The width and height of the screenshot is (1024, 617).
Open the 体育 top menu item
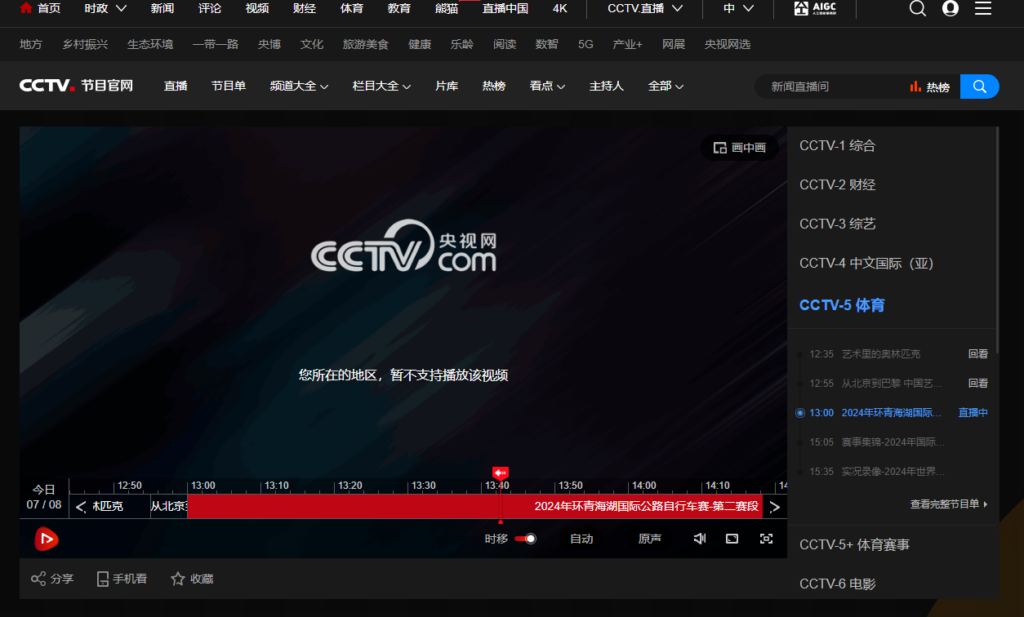coord(351,9)
